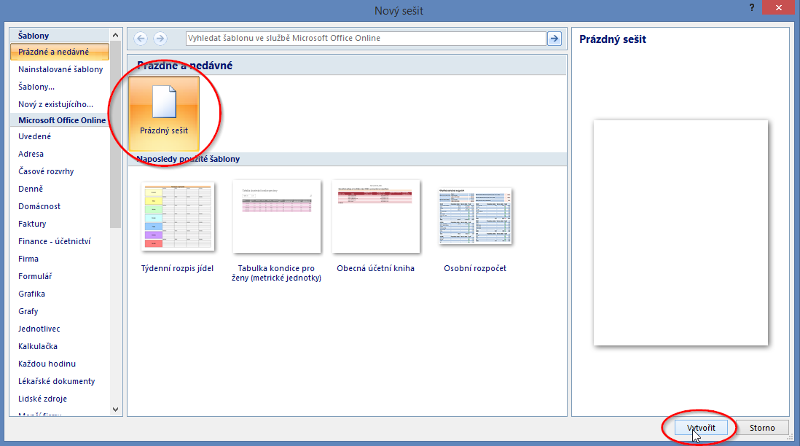Viewport: 800px width, 446px height.
Task: Click the back navigation arrow
Action: coord(140,38)
